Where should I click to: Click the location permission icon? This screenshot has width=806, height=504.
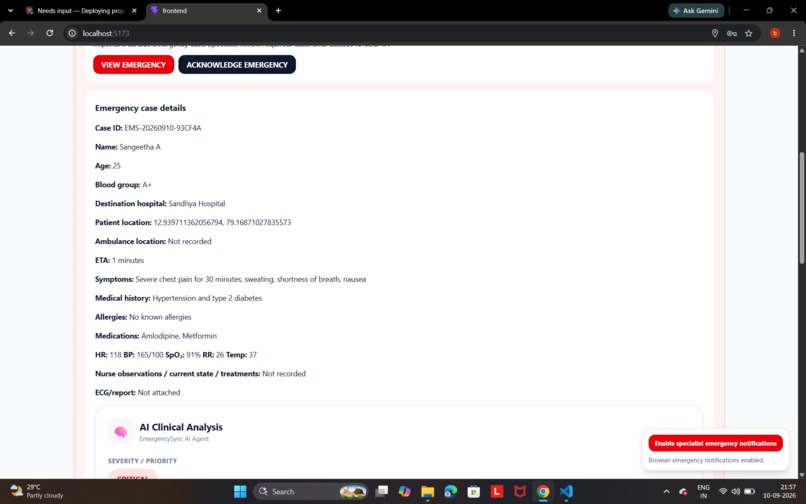715,33
